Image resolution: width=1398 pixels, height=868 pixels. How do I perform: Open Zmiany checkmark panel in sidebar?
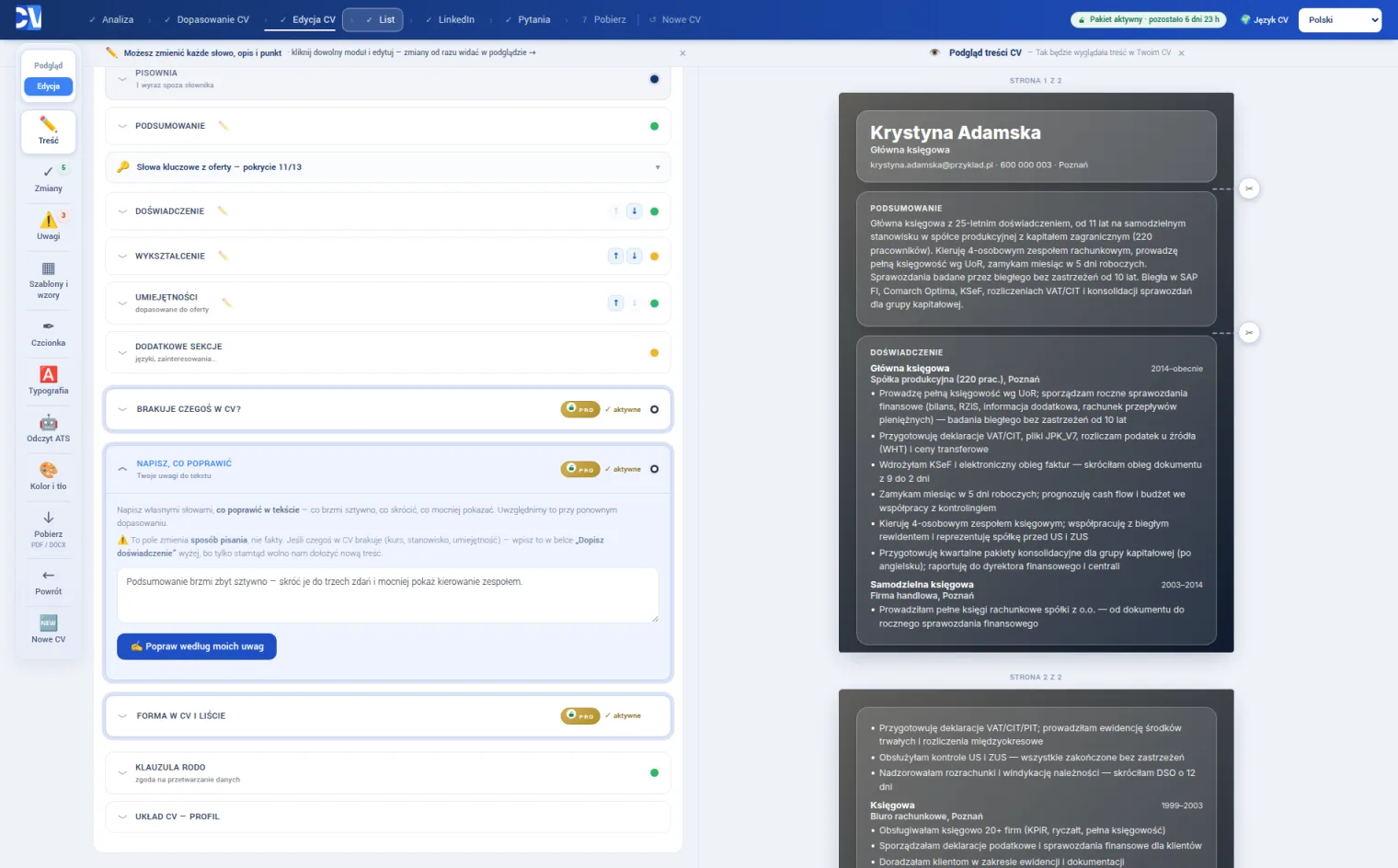point(49,177)
